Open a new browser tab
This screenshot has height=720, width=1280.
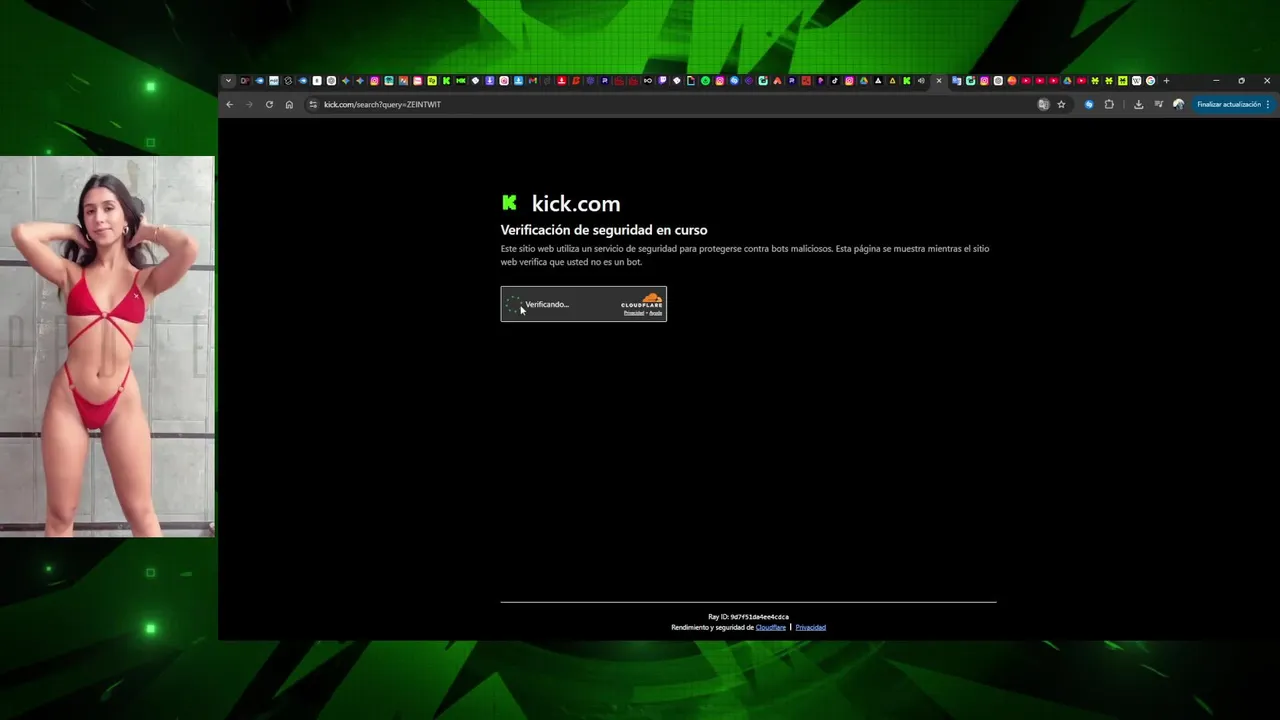[1166, 81]
